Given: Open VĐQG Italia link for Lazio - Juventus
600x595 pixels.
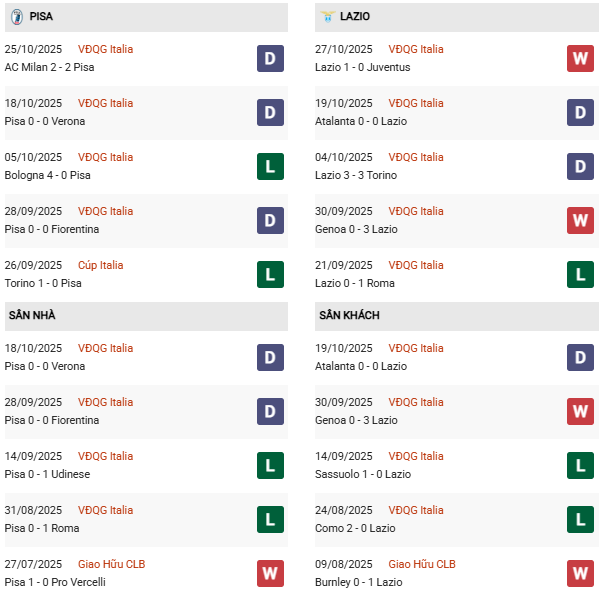Looking at the screenshot, I should (416, 49).
